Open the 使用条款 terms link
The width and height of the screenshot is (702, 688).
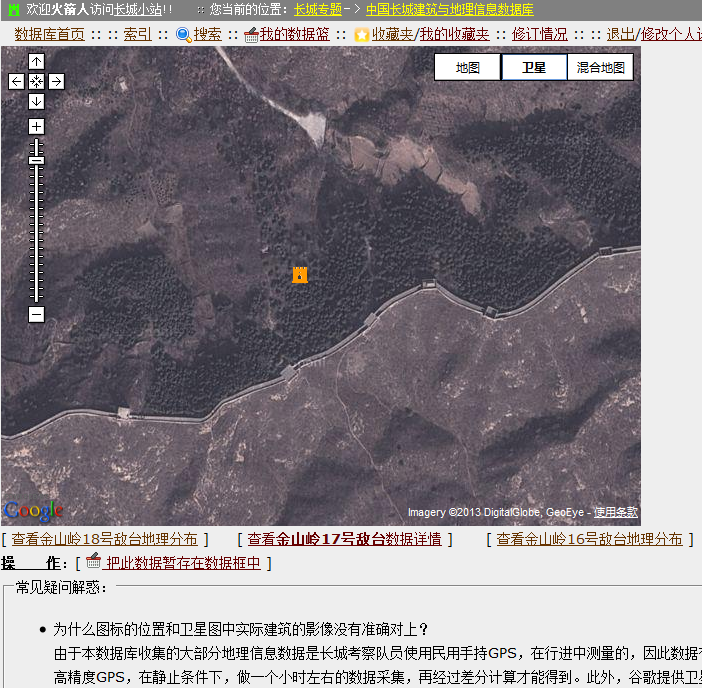click(x=616, y=512)
